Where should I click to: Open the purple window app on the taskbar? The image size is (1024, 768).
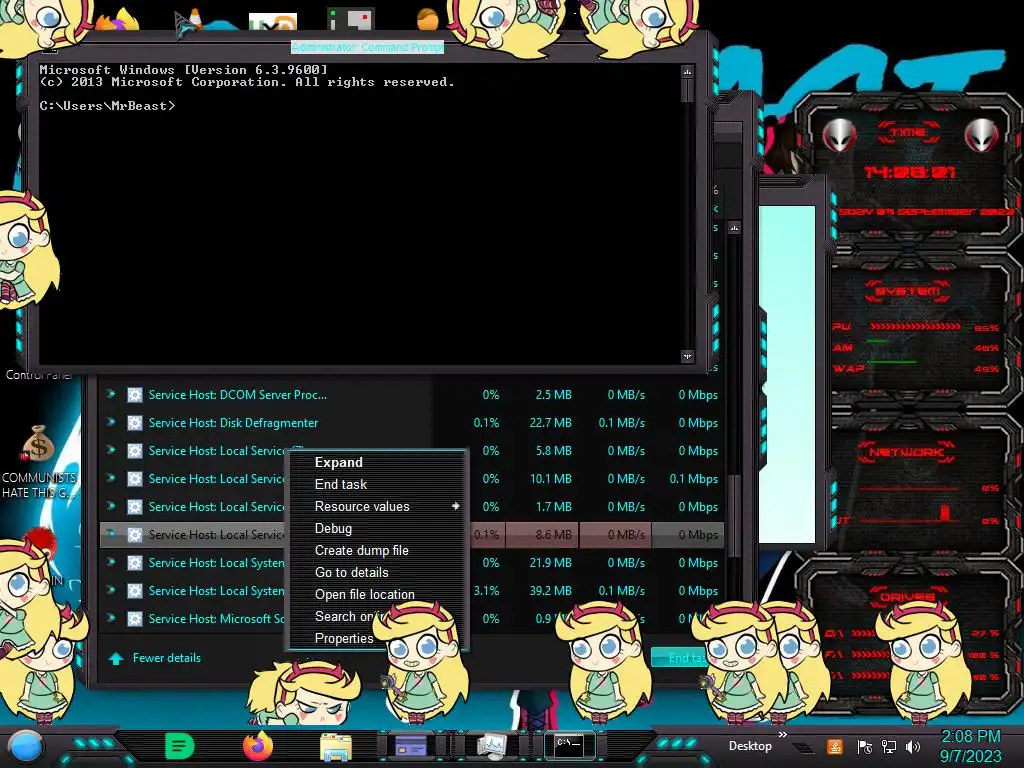tap(411, 746)
